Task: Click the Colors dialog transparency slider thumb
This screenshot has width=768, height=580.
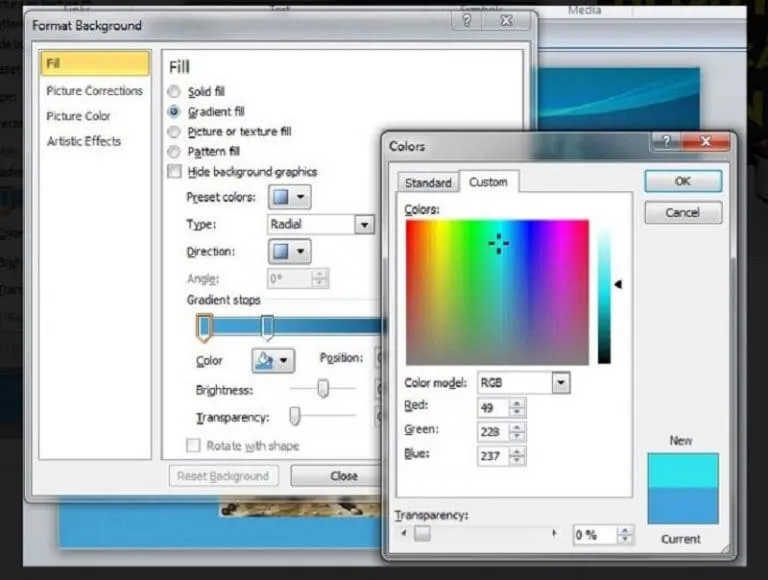Action: tap(422, 533)
